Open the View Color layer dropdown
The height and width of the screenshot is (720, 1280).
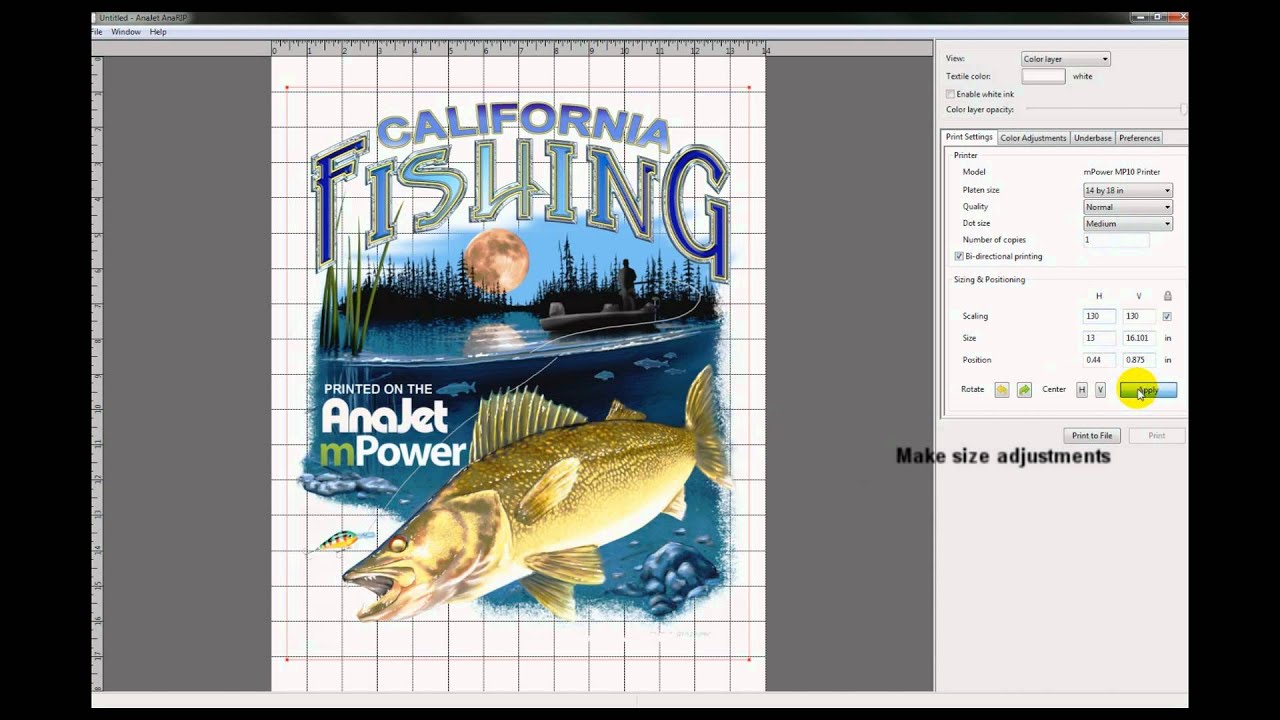(1065, 59)
